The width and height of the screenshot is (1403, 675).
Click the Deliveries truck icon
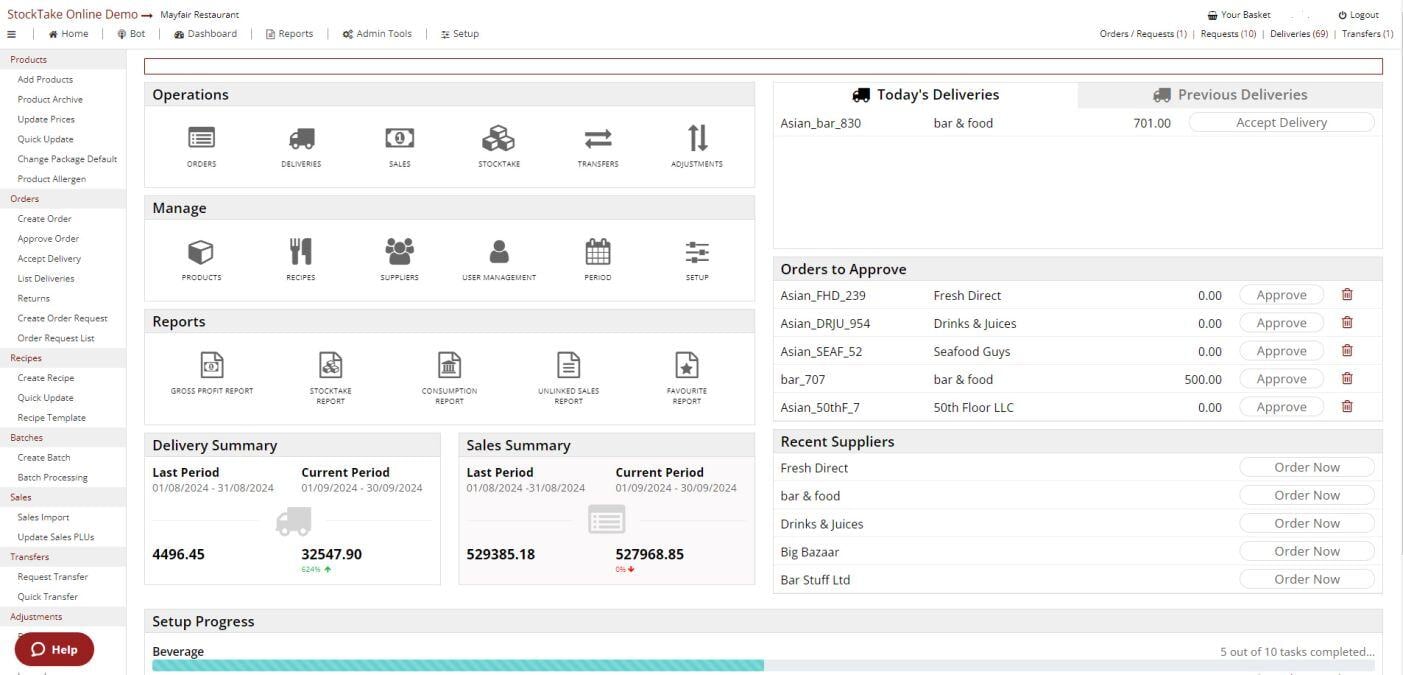(301, 139)
